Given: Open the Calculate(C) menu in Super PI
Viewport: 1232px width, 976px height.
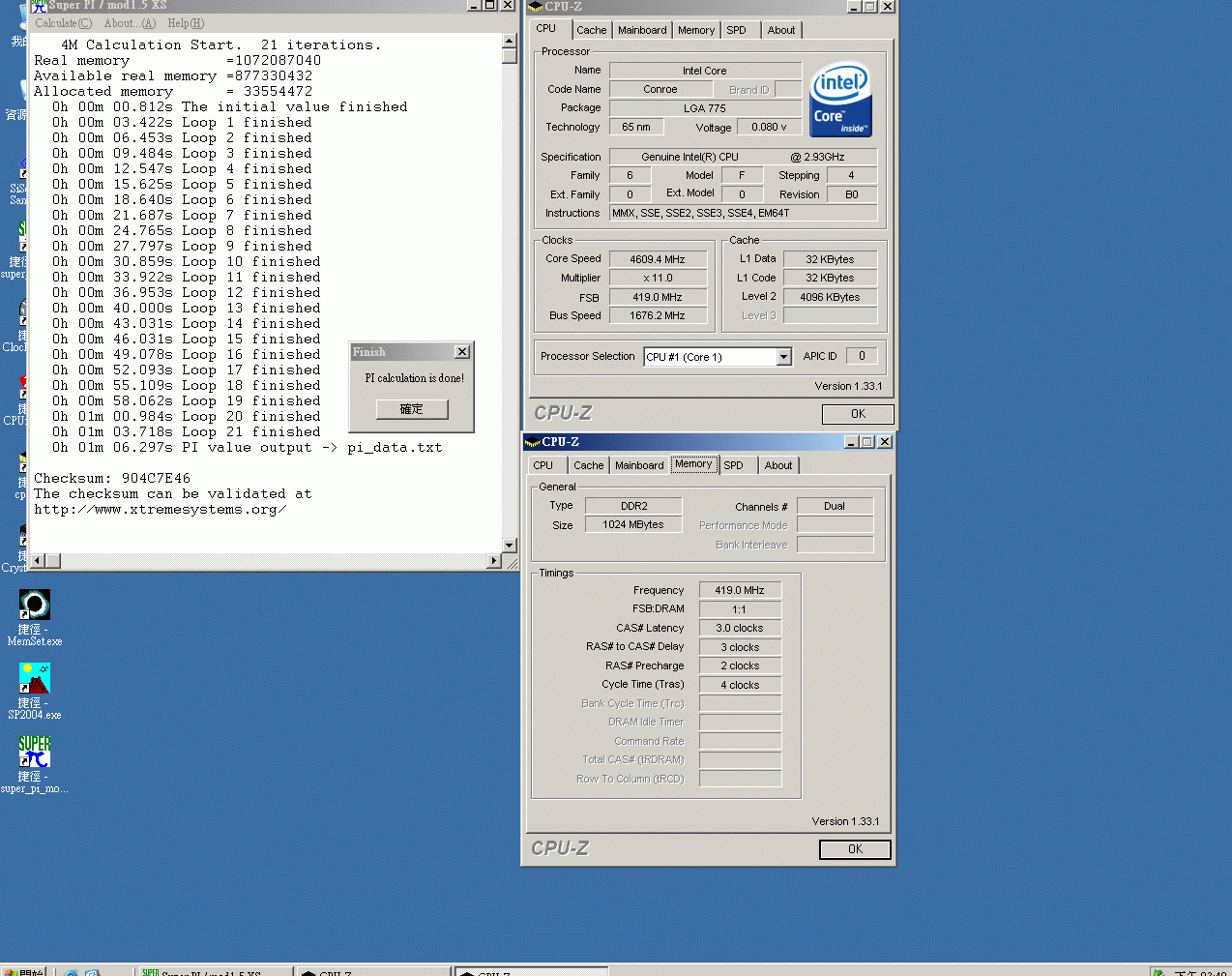Looking at the screenshot, I should point(64,23).
